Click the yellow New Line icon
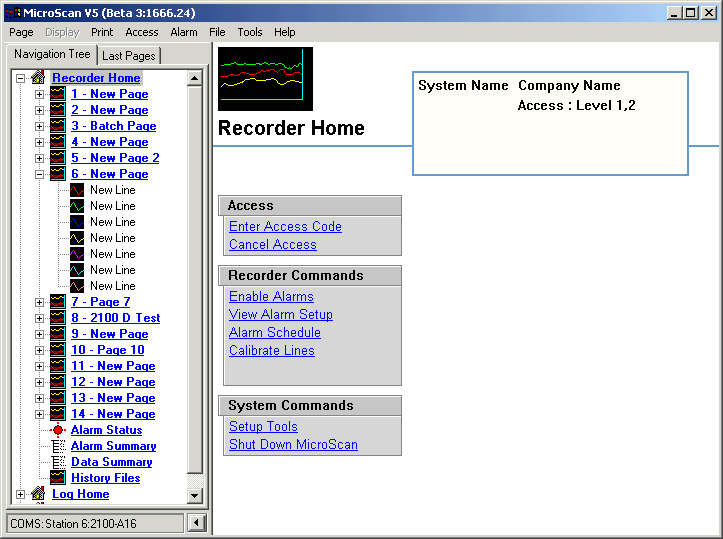 click(x=77, y=238)
